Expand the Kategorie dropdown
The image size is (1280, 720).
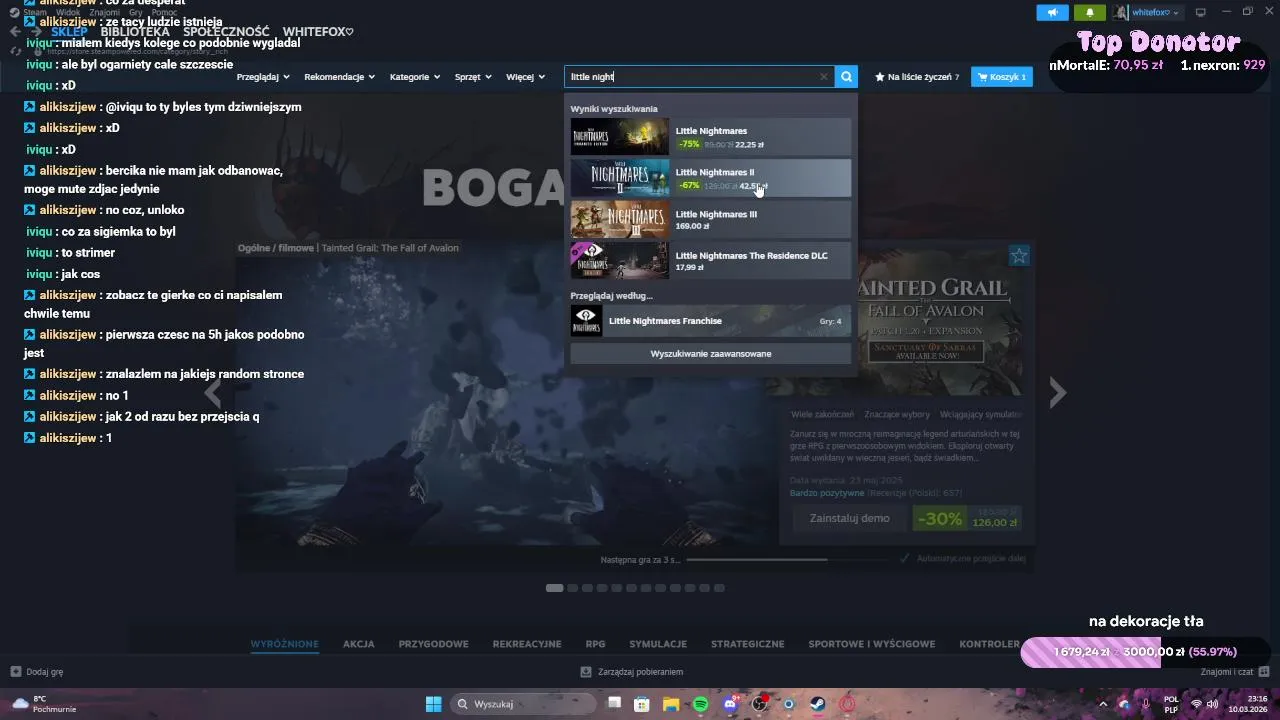[x=415, y=76]
